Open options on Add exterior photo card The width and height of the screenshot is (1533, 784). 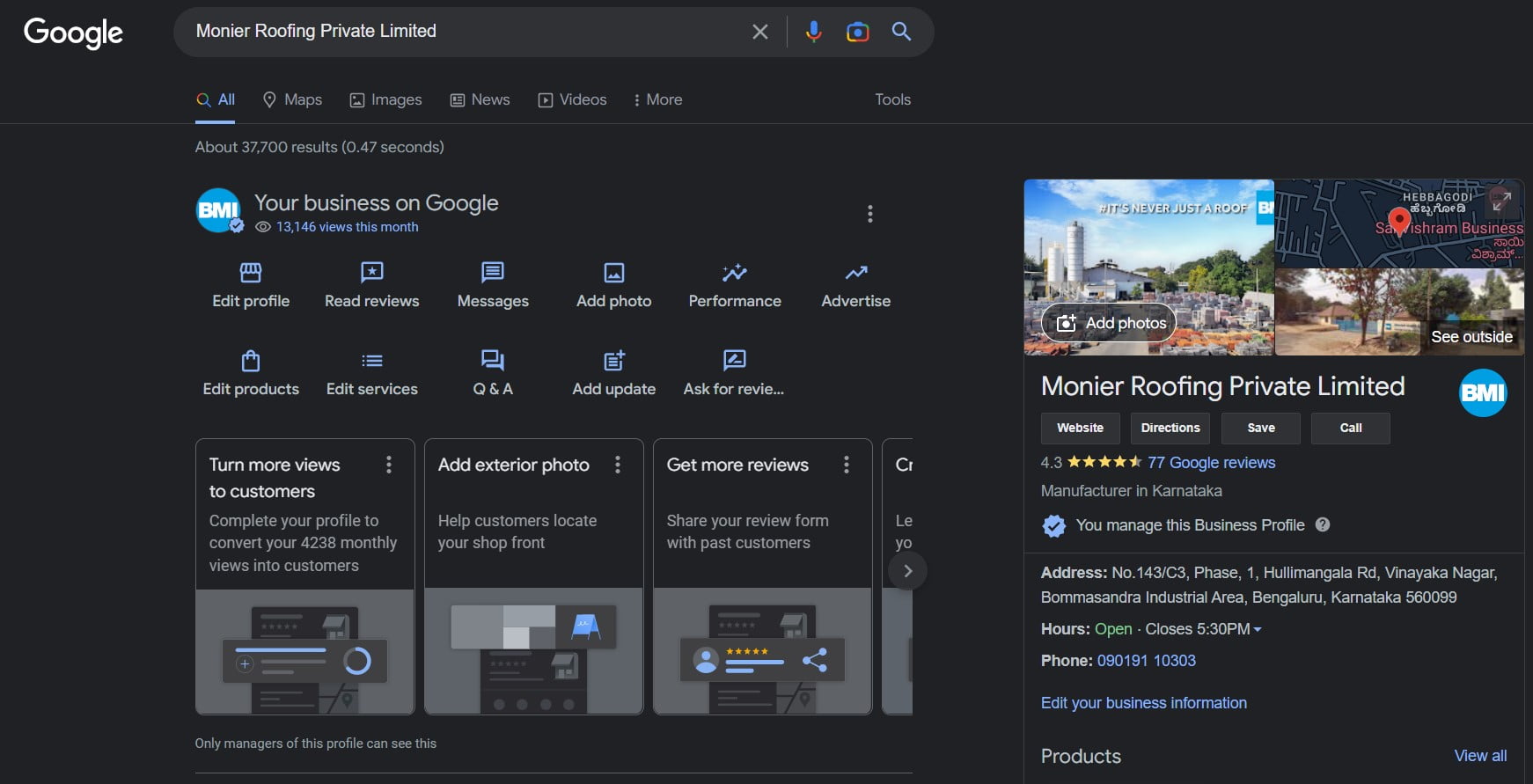[618, 465]
